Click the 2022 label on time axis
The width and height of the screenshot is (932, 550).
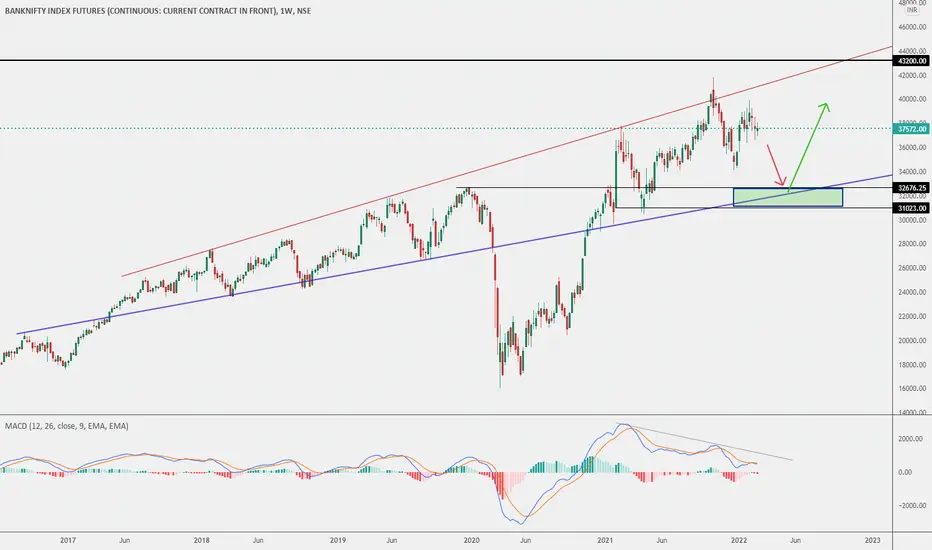739,540
